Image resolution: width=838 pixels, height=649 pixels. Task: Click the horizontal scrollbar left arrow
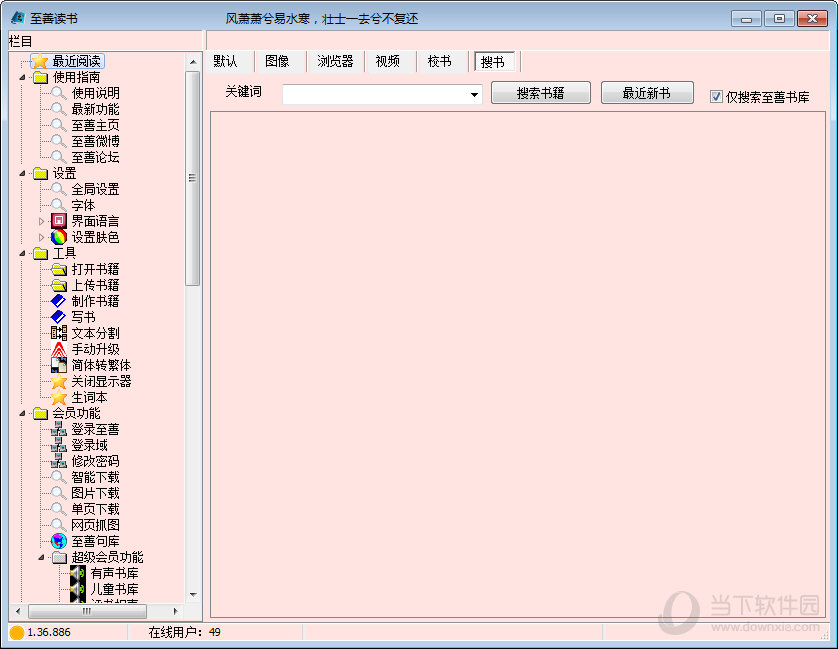pyautogui.click(x=18, y=611)
